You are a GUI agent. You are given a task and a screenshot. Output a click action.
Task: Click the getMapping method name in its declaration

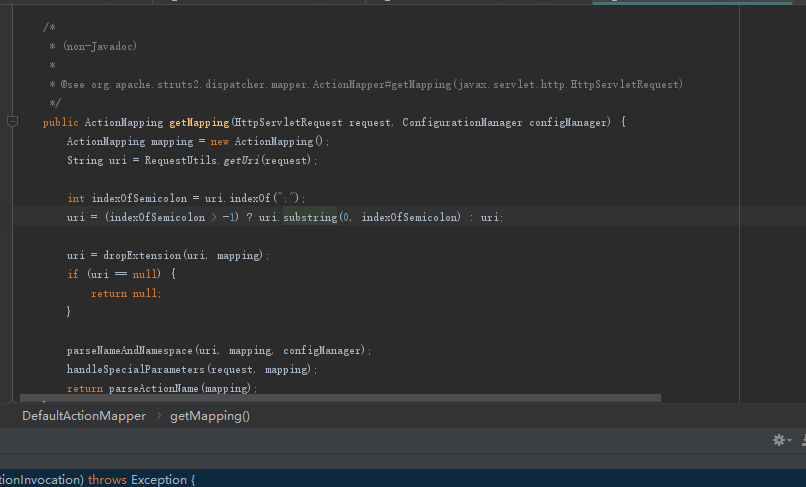tap(199, 122)
